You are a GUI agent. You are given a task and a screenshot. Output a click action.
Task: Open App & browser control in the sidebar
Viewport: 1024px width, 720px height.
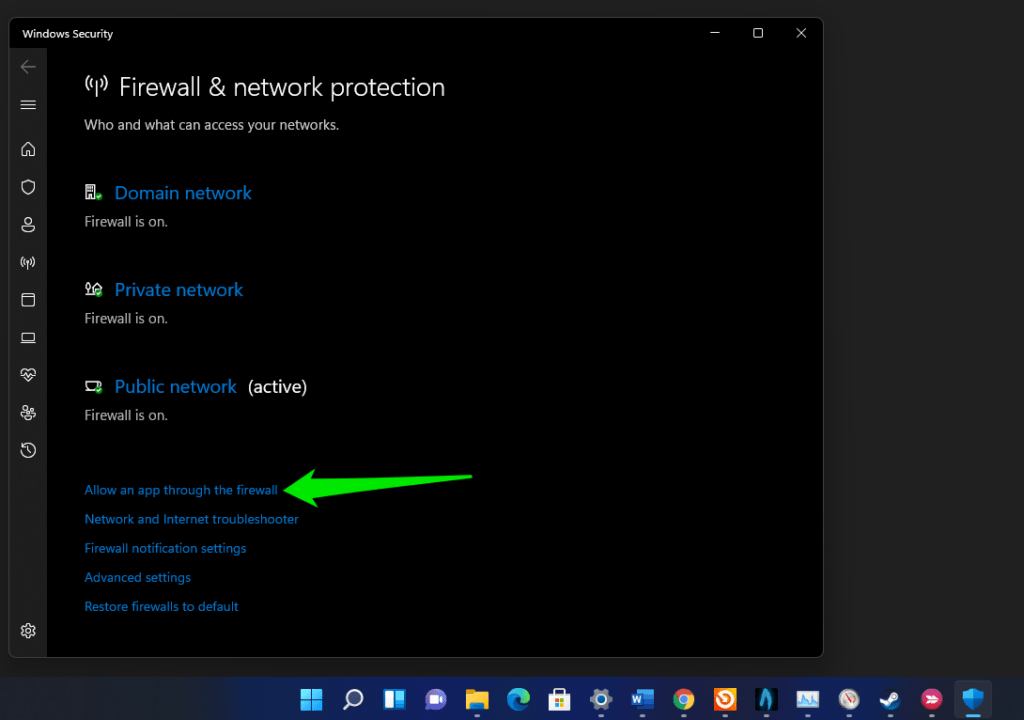[x=27, y=299]
